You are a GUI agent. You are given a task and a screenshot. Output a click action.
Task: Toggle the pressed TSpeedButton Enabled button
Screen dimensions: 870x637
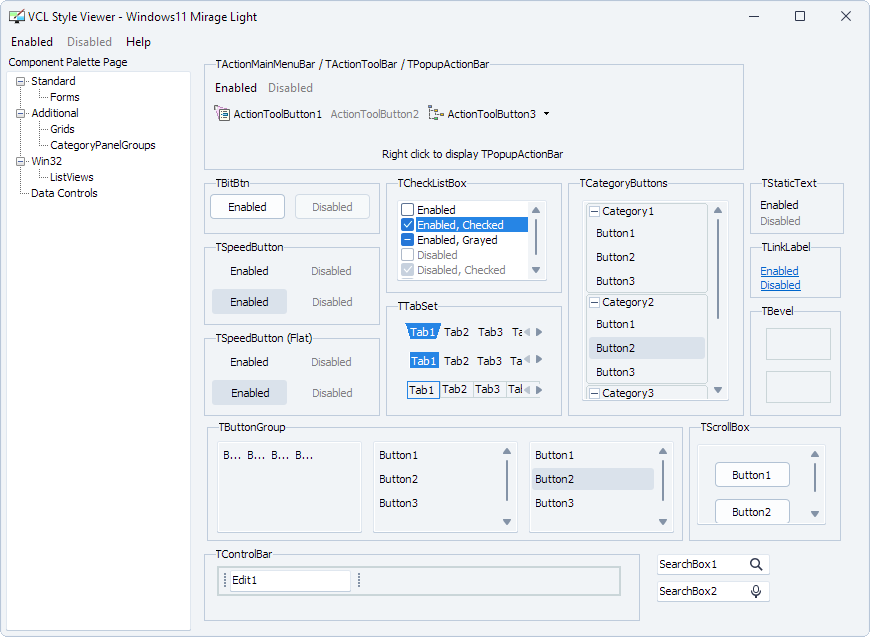coord(250,302)
